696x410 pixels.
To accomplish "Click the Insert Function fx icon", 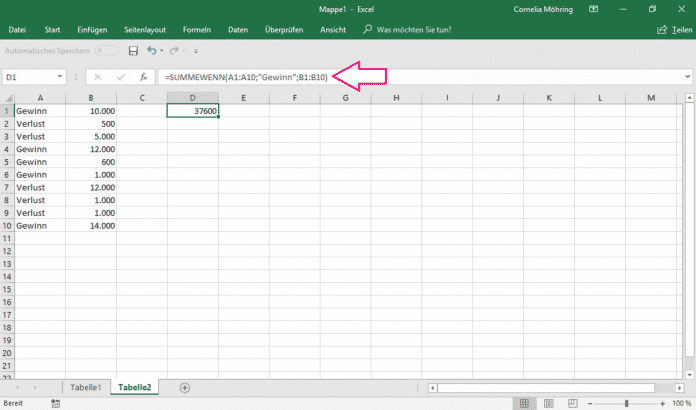I will 143,77.
